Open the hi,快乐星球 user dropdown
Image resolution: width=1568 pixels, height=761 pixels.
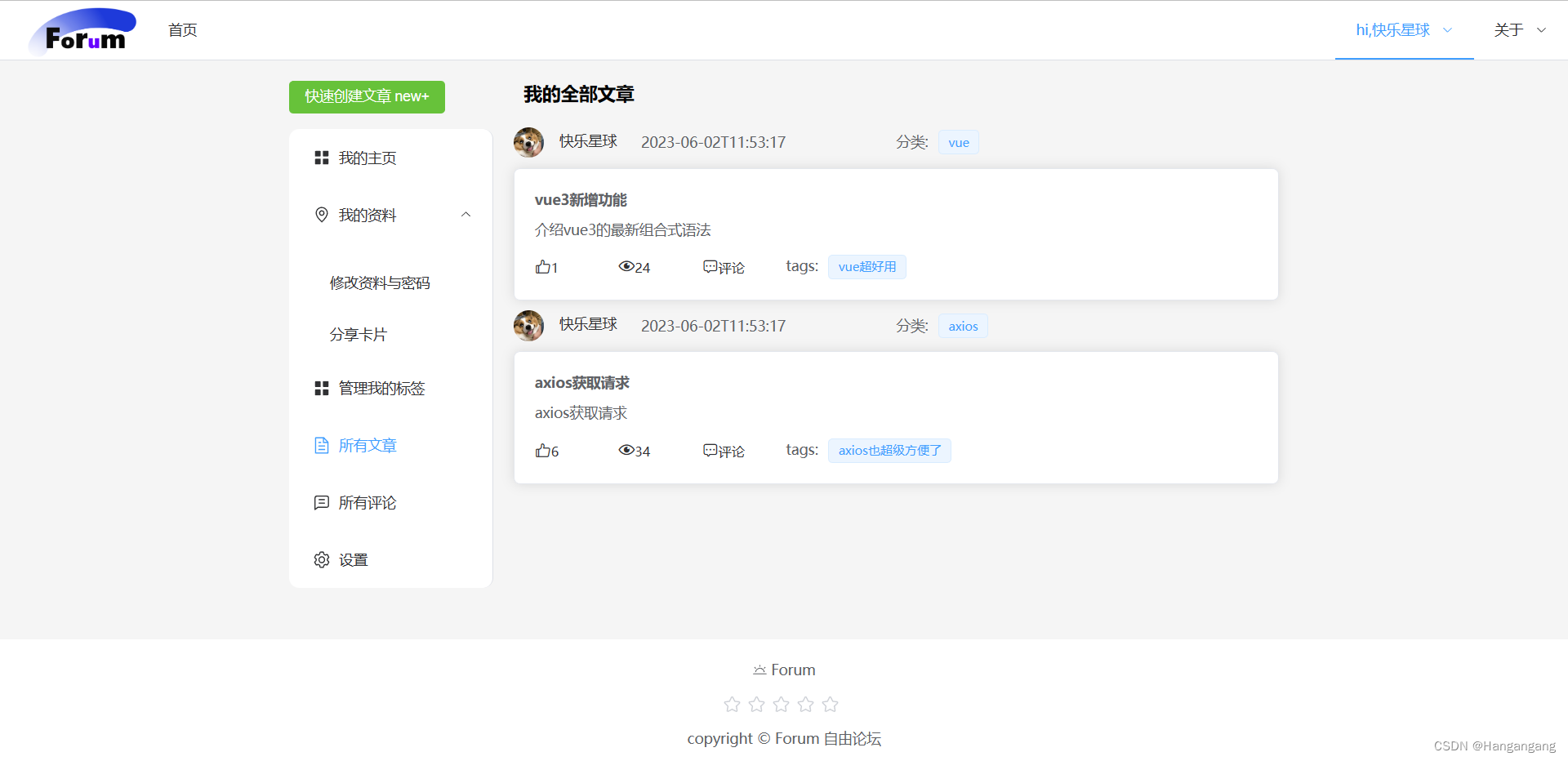[x=1402, y=29]
